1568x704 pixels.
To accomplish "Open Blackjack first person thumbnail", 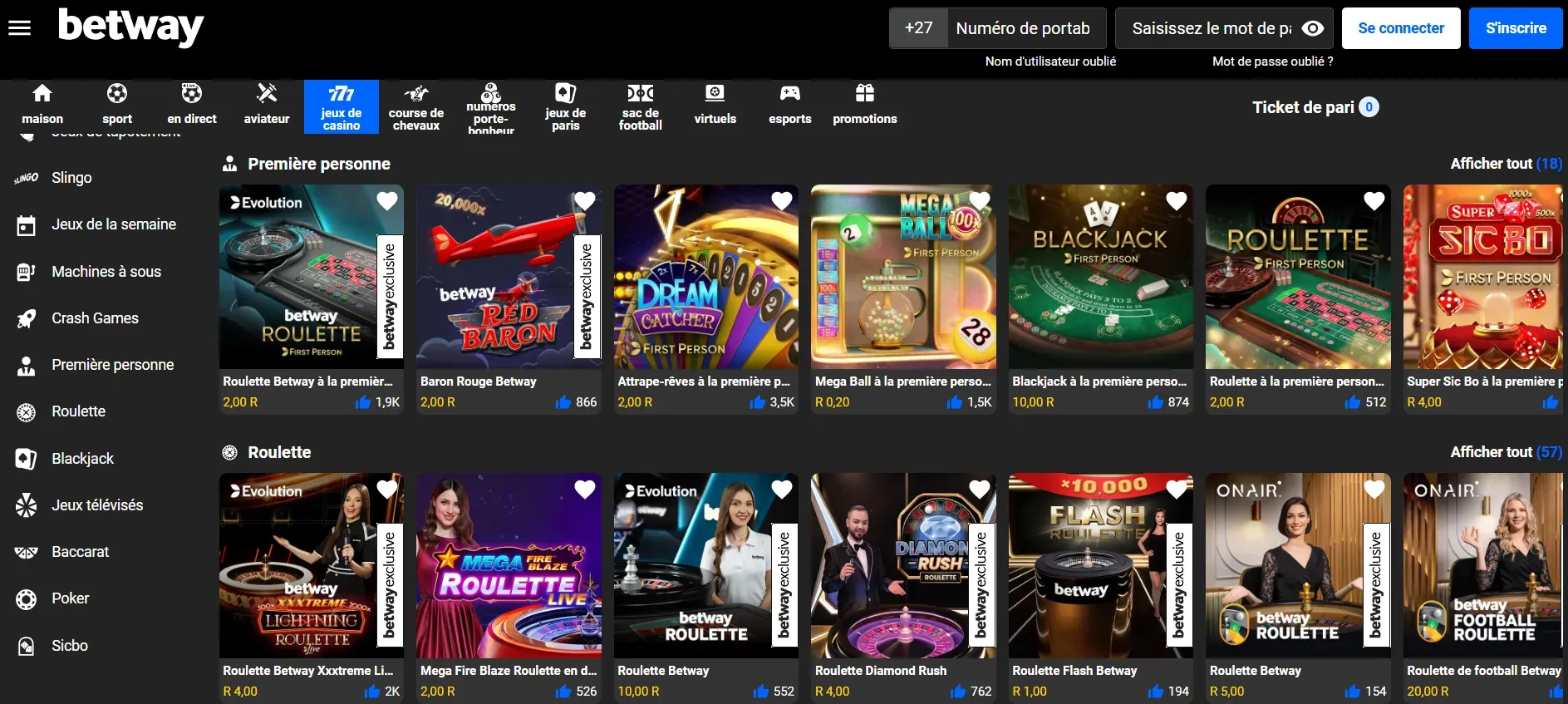I will click(x=1101, y=277).
